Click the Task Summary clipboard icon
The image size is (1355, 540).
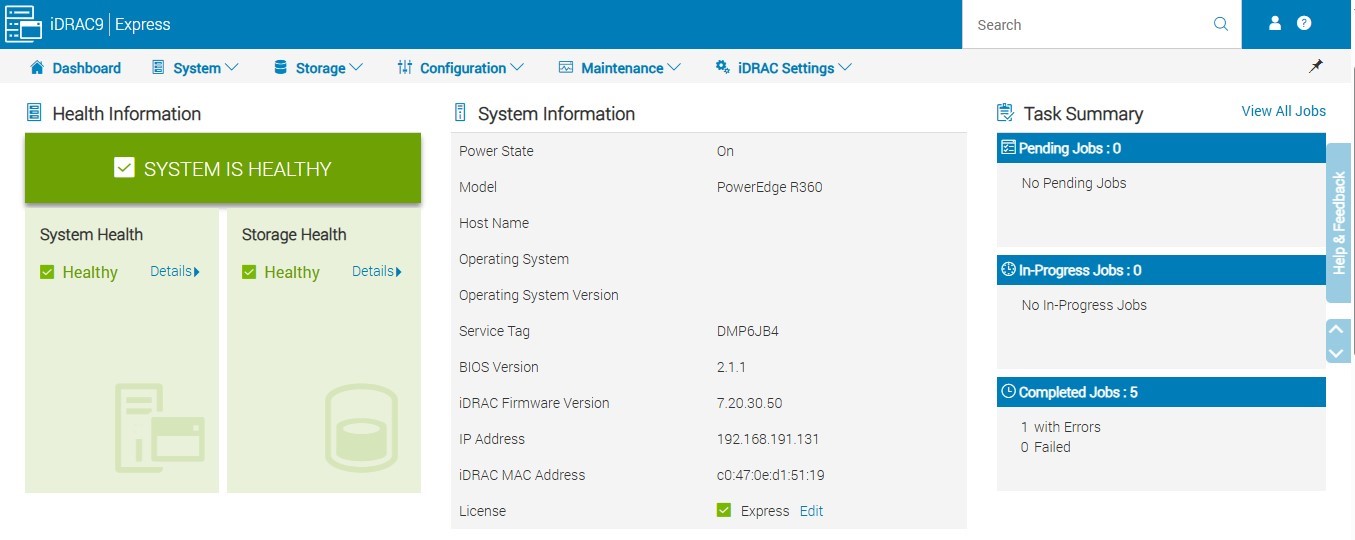pyautogui.click(x=1006, y=113)
